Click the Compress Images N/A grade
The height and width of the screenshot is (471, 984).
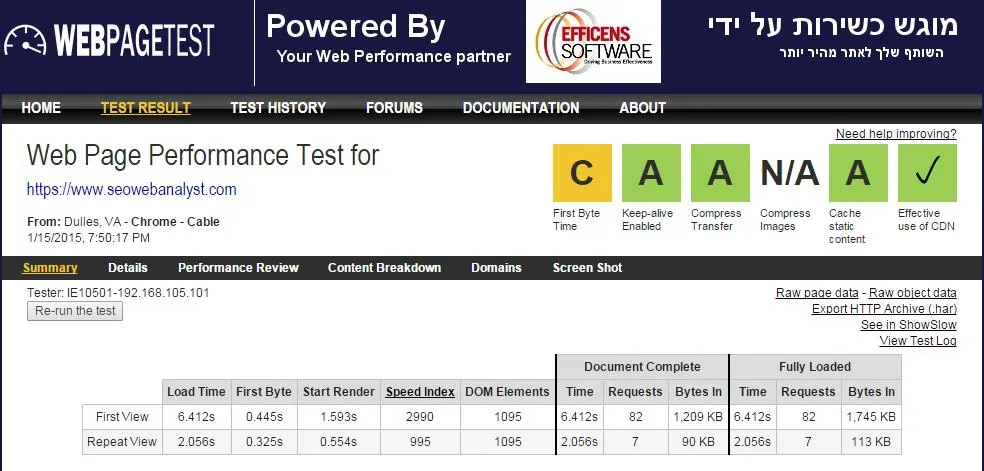click(x=789, y=173)
